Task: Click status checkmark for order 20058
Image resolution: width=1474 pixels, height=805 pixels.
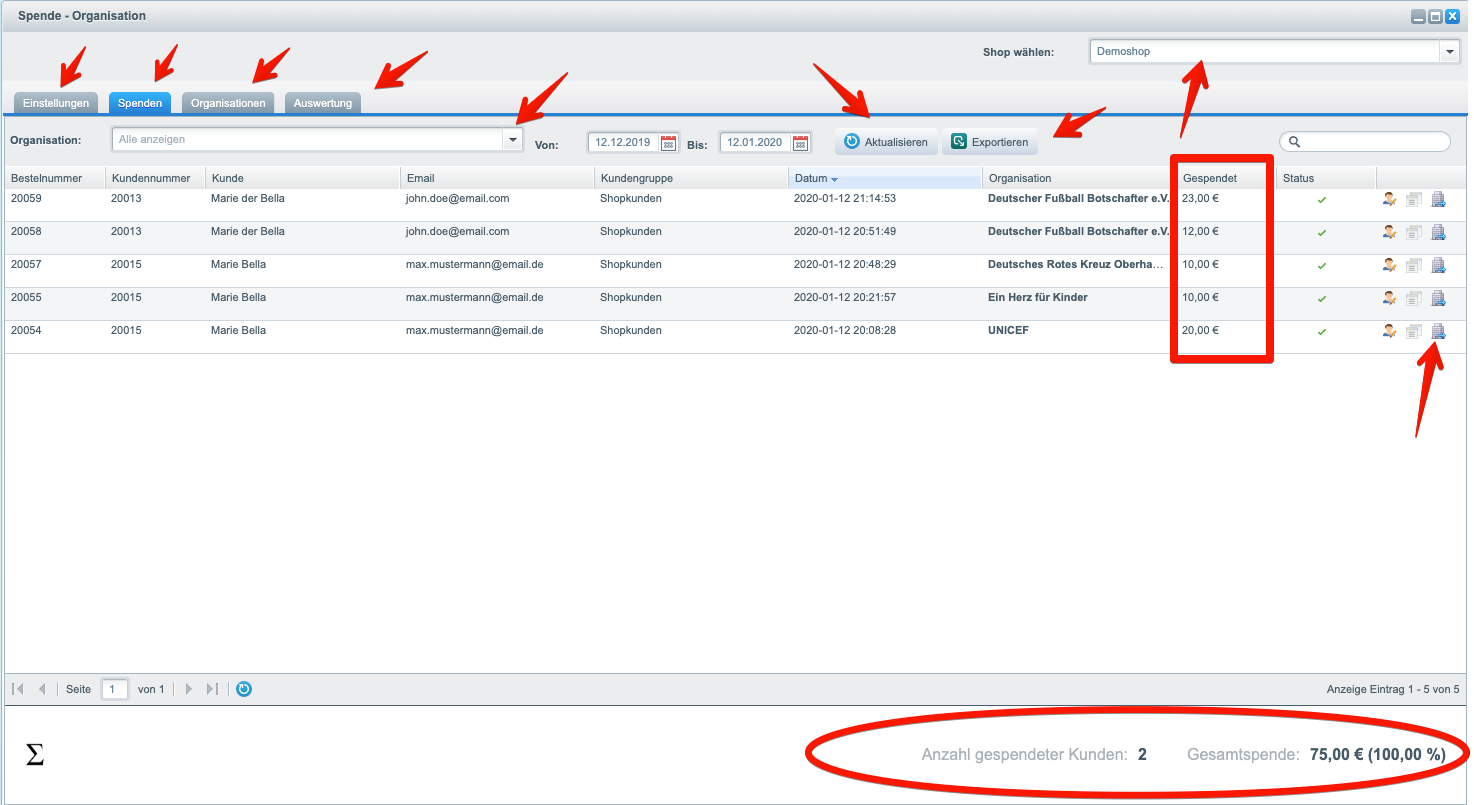Action: pos(1322,233)
